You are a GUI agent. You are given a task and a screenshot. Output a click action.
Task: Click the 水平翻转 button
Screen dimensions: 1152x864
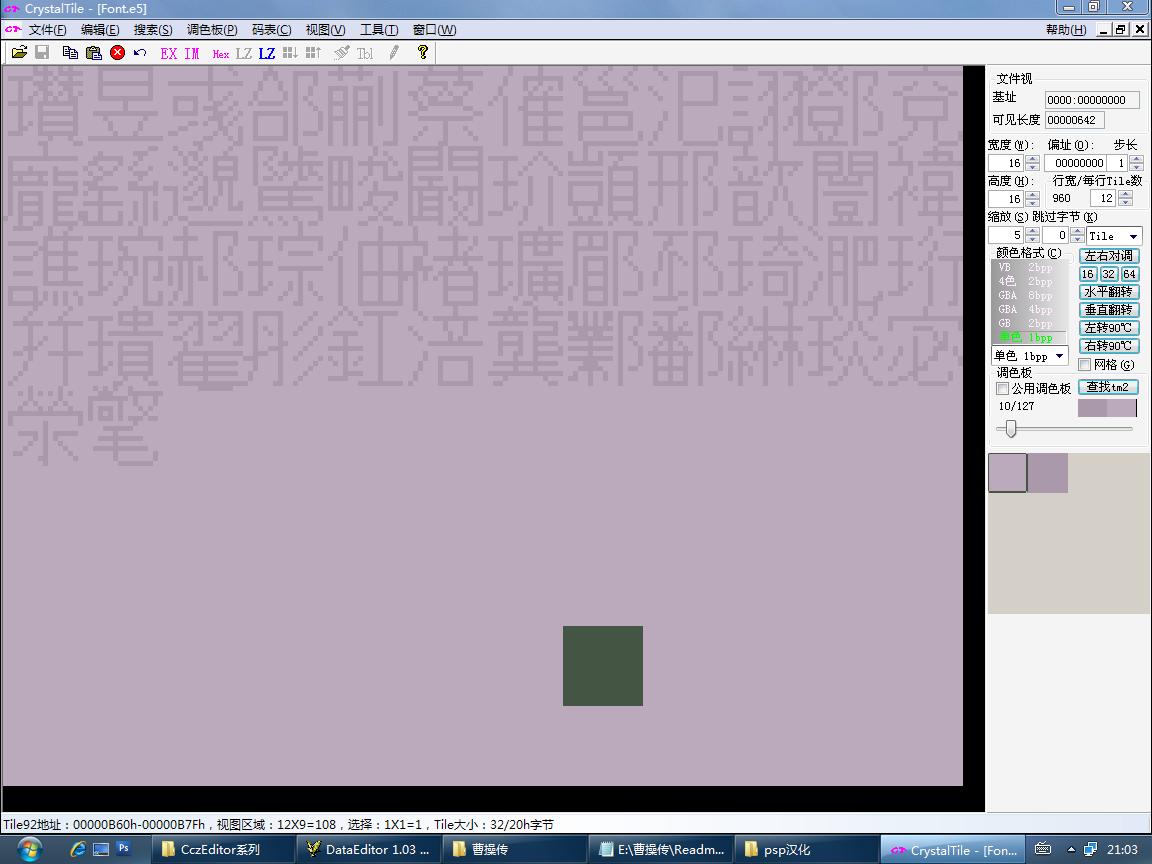1108,292
